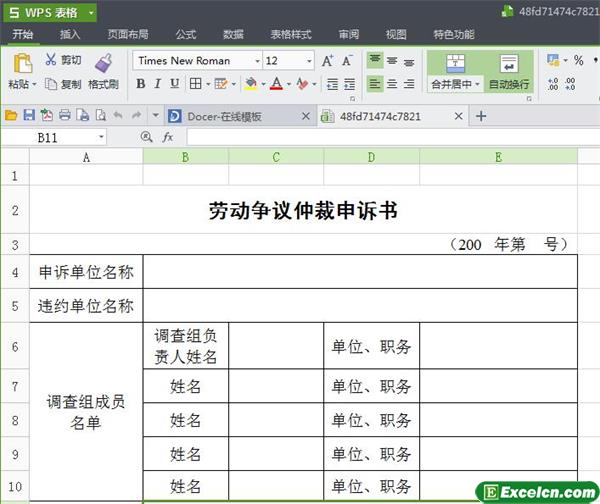The image size is (600, 504).
Task: Open the cell name box dropdown arrow
Action: 102,136
